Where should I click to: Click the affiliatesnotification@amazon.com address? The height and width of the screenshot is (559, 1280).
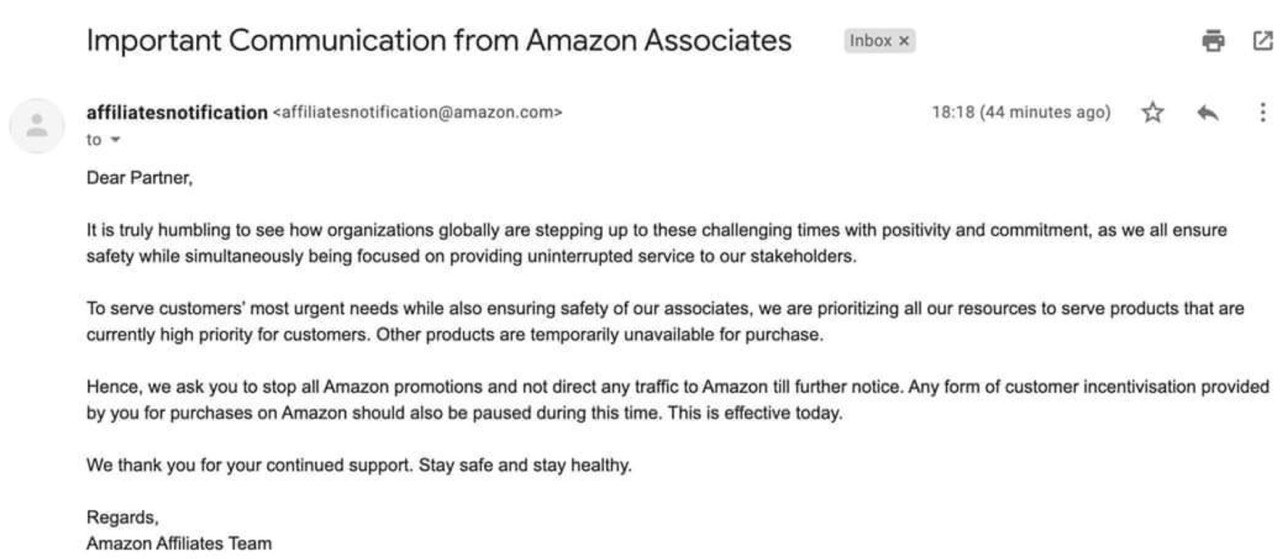point(417,112)
